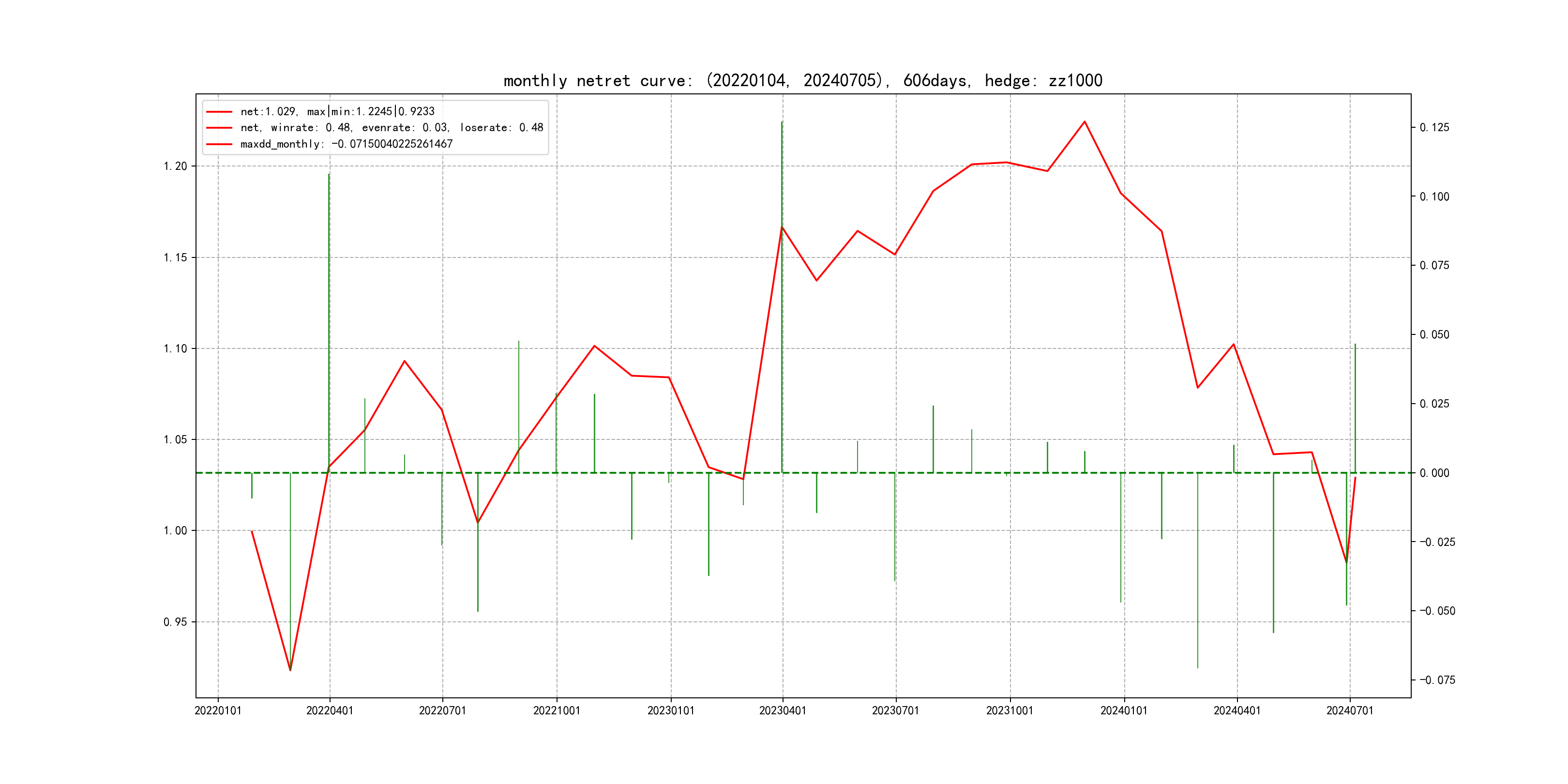The height and width of the screenshot is (784, 1568).
Task: Click the 1.20 left axis label
Action: pyautogui.click(x=175, y=166)
